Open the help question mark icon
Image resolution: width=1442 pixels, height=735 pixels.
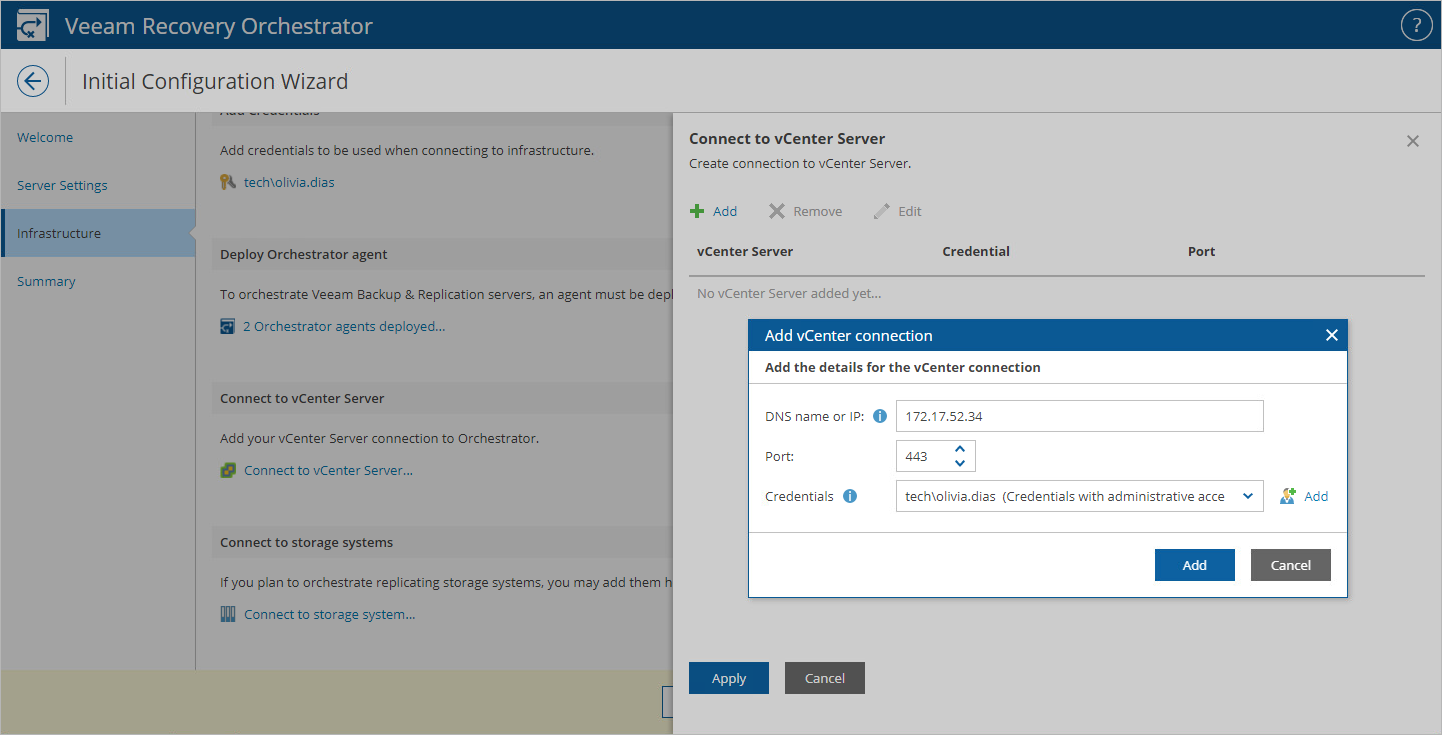[1416, 24]
